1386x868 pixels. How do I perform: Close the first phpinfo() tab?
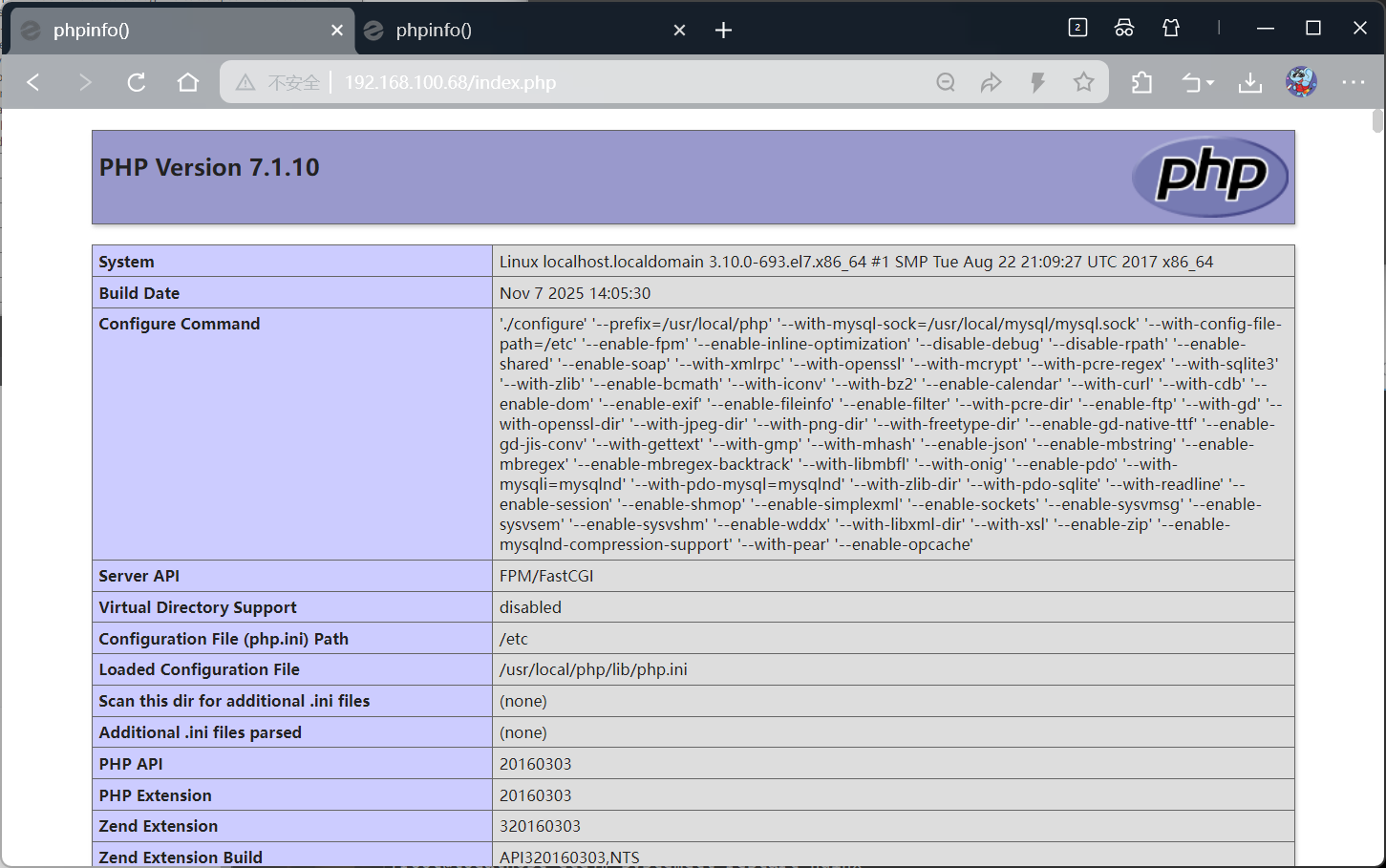pyautogui.click(x=336, y=31)
